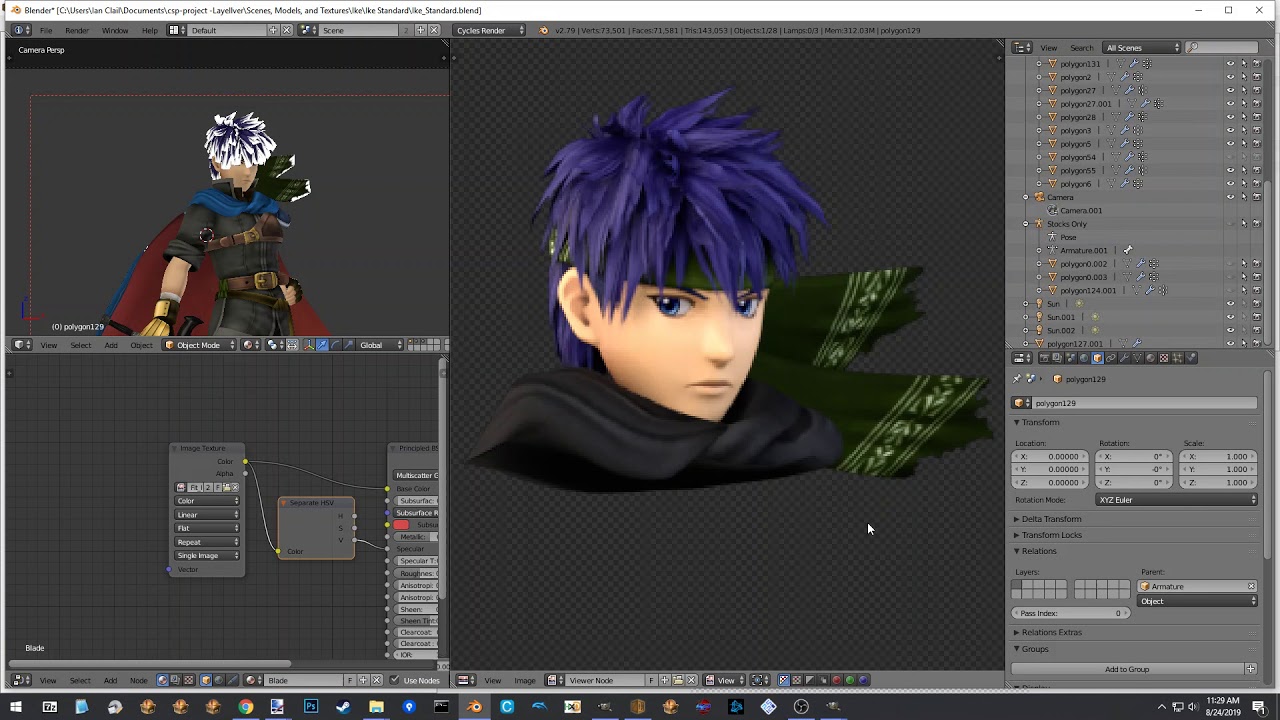Screen dimensions: 1280x720
Task: Expand the Delta Transform panel
Action: tap(1051, 519)
